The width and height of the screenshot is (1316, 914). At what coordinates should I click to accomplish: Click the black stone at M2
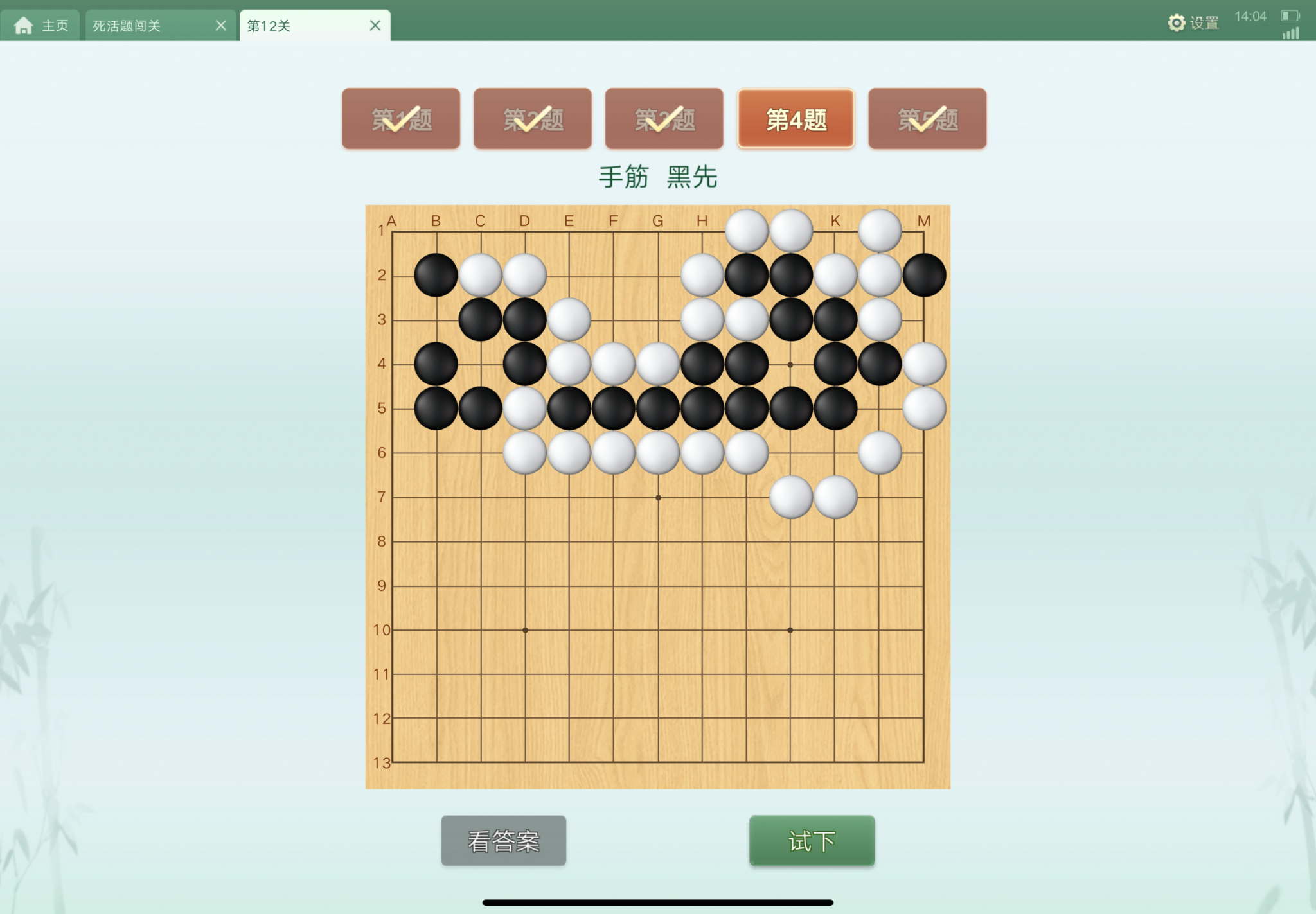[924, 276]
